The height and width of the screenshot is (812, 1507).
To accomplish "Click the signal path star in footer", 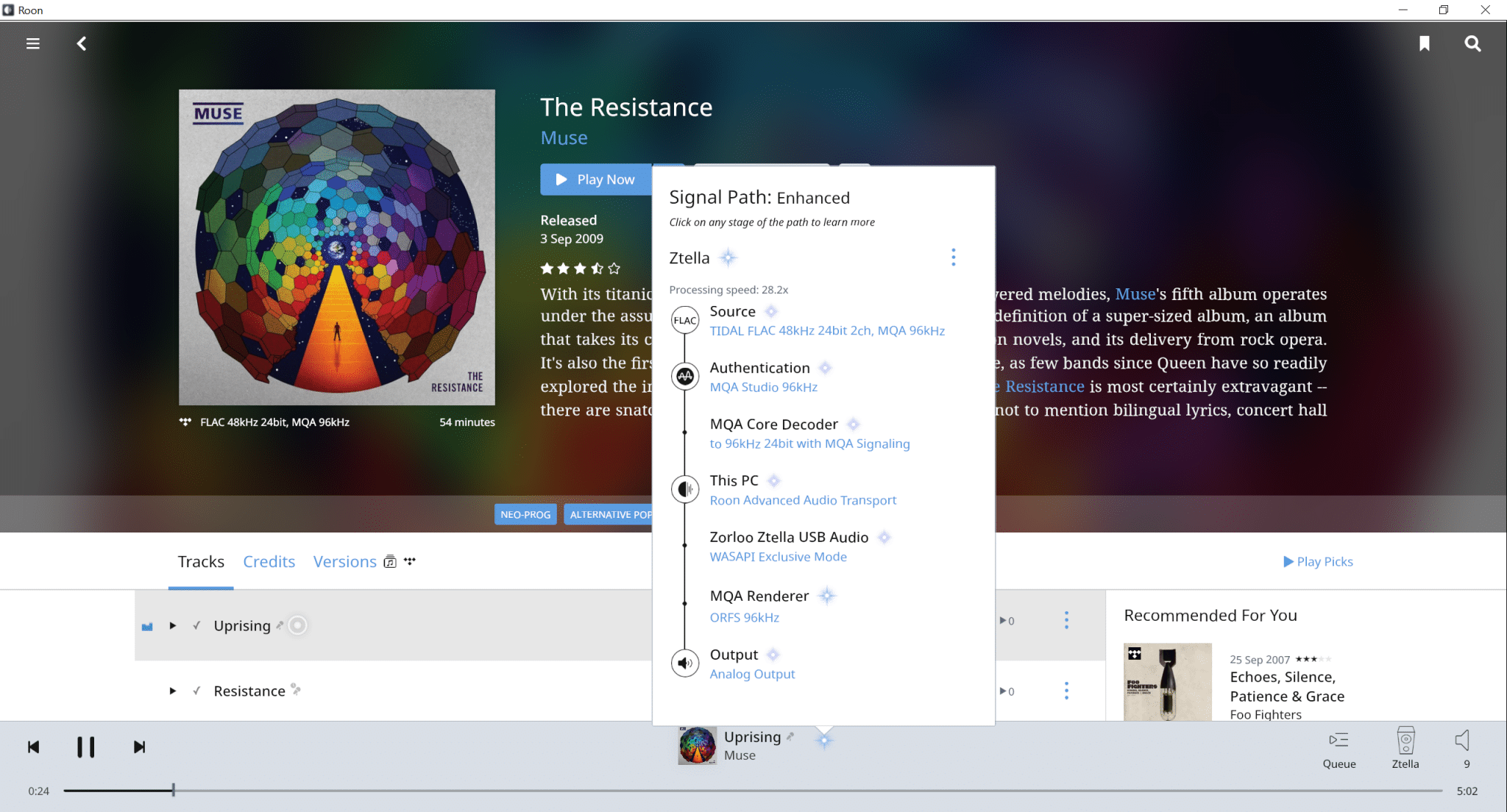I will 824,741.
